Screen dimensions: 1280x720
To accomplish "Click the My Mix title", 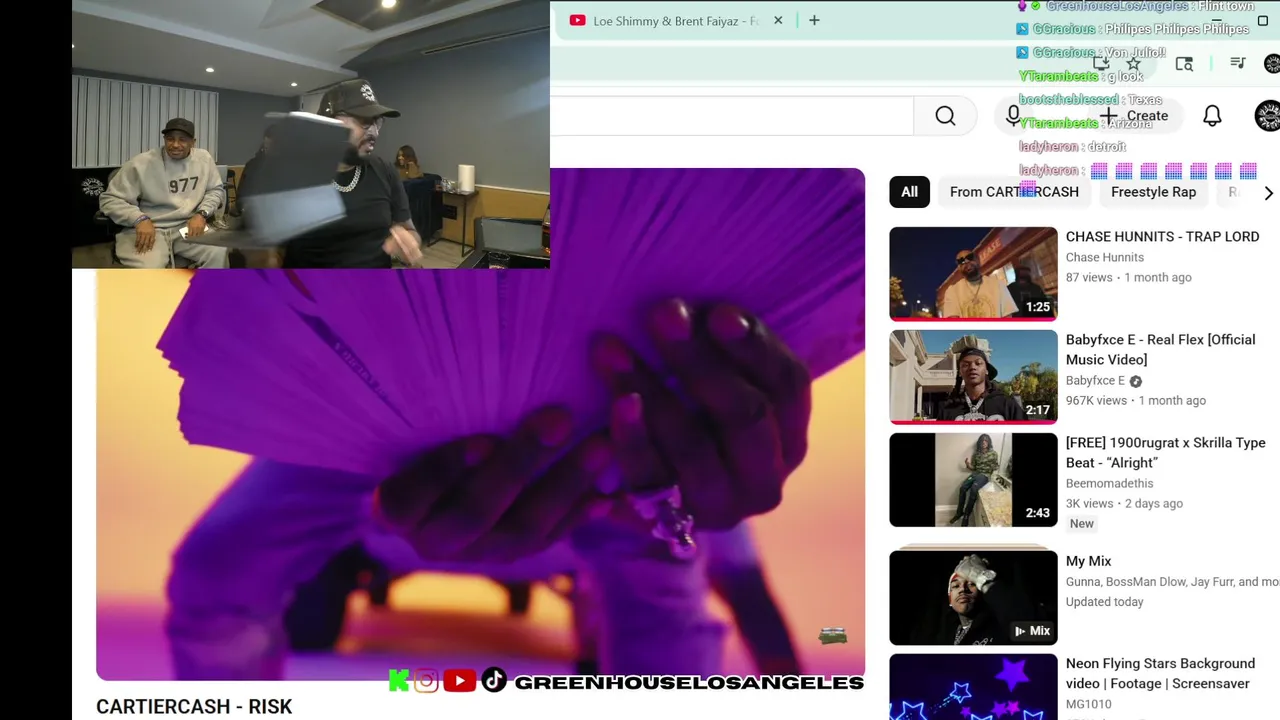I will 1088,561.
